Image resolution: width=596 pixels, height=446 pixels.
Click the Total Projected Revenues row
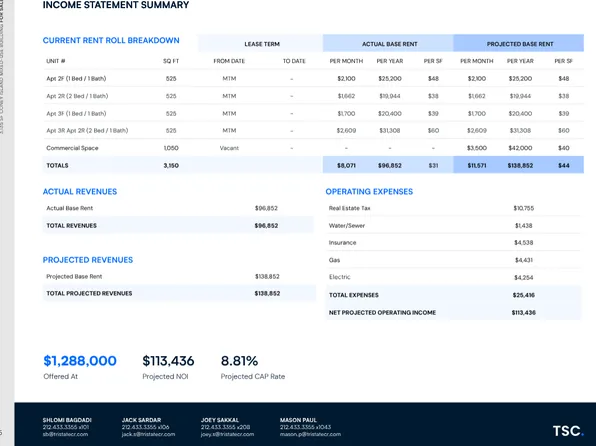179,293
